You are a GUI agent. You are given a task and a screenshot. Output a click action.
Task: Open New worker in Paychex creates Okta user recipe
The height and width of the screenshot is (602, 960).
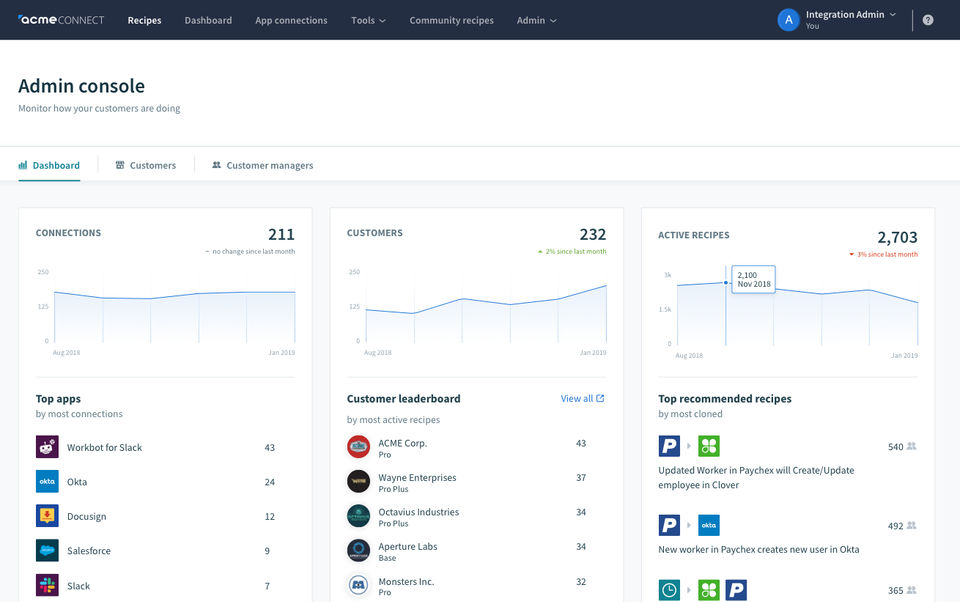click(x=759, y=549)
